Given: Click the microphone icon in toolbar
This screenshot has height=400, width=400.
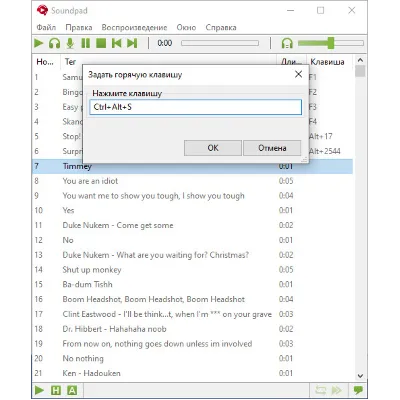Looking at the screenshot, I should pyautogui.click(x=70, y=43).
